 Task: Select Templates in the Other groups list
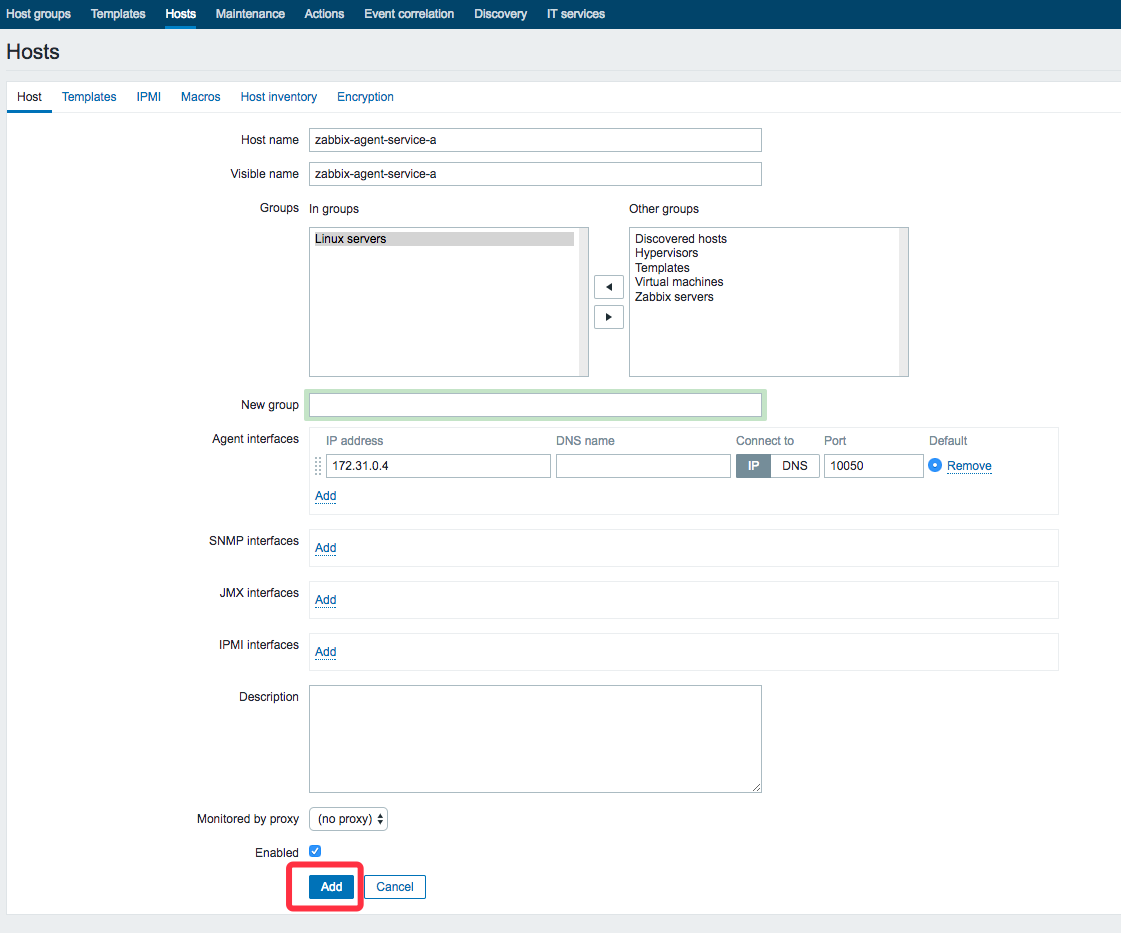coord(662,267)
